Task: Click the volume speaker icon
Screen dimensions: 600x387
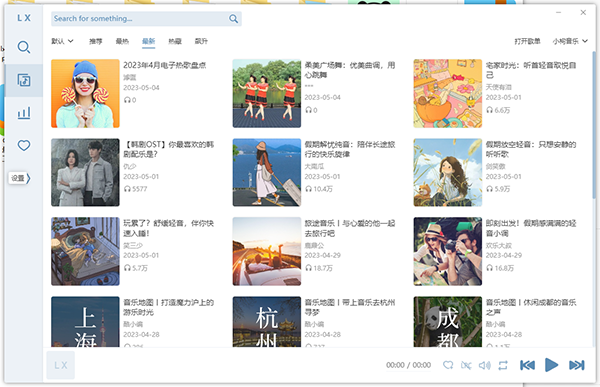Action: click(x=484, y=365)
